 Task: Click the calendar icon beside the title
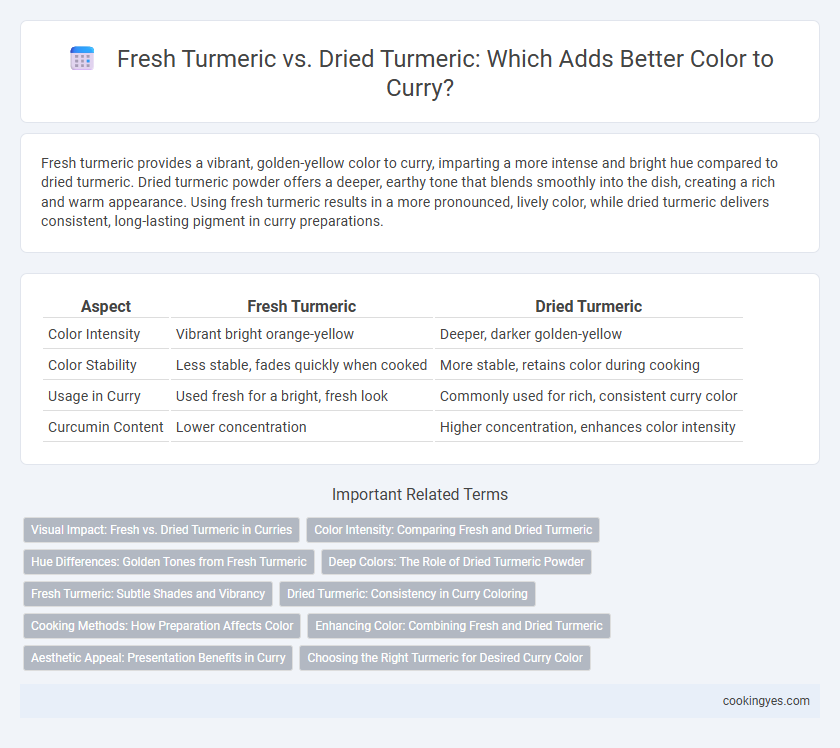pyautogui.click(x=82, y=58)
